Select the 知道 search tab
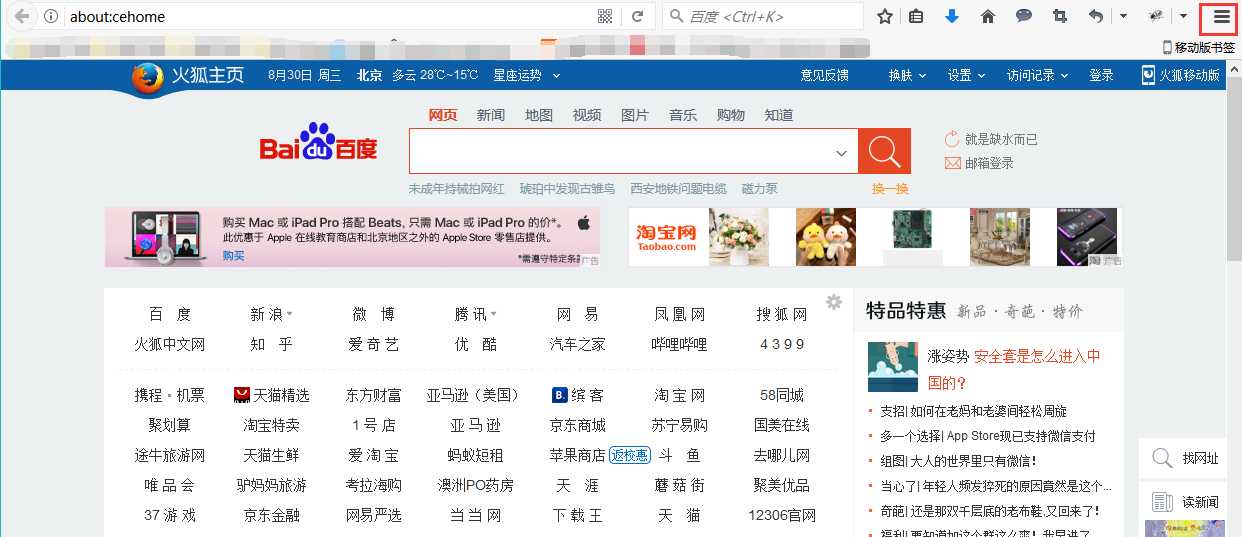This screenshot has width=1242, height=537. tap(778, 115)
